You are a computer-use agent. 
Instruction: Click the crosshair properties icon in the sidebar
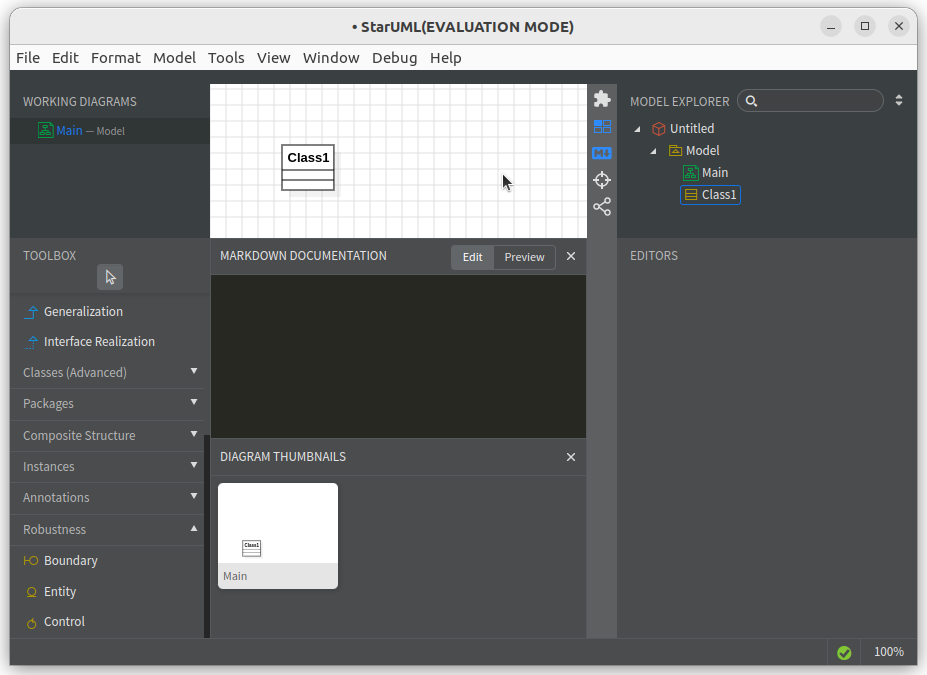point(602,180)
